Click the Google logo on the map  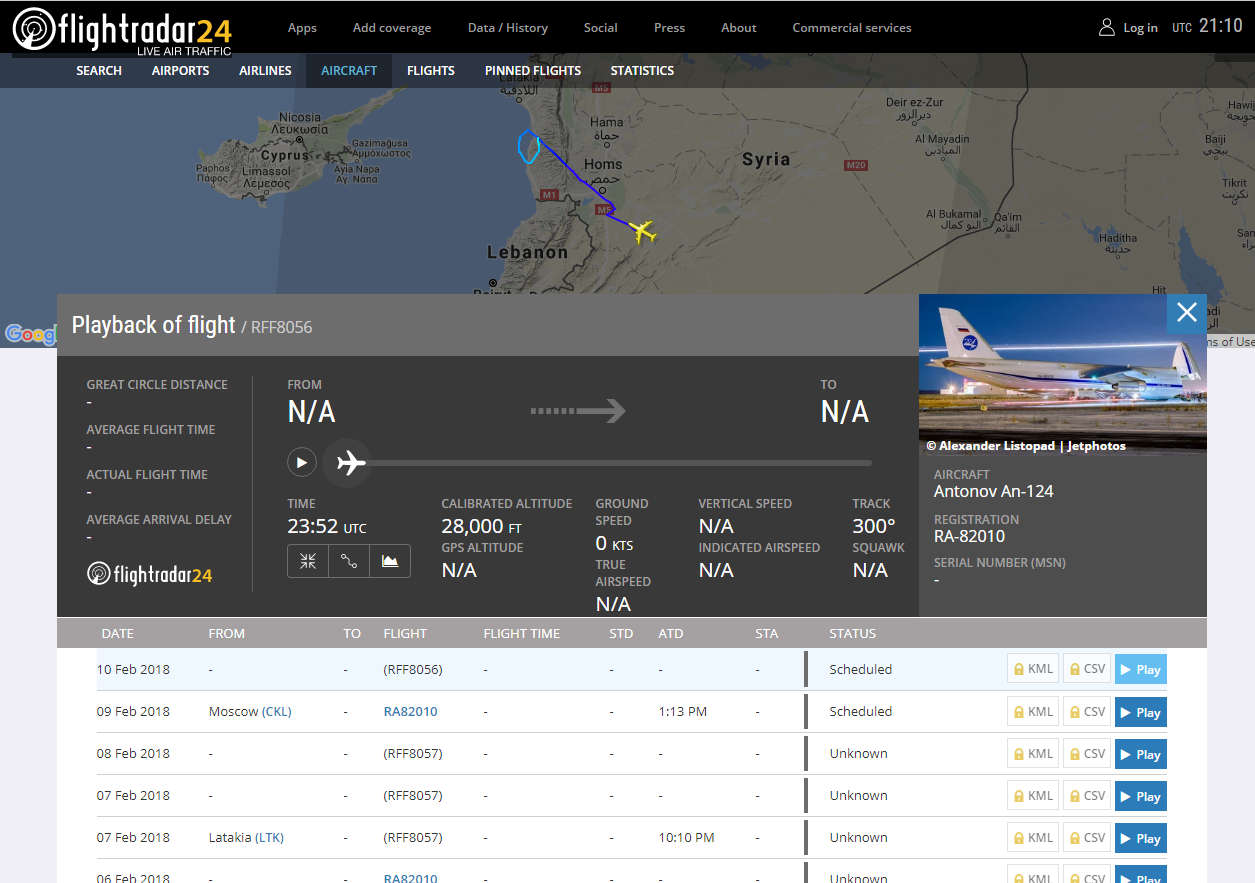[30, 334]
